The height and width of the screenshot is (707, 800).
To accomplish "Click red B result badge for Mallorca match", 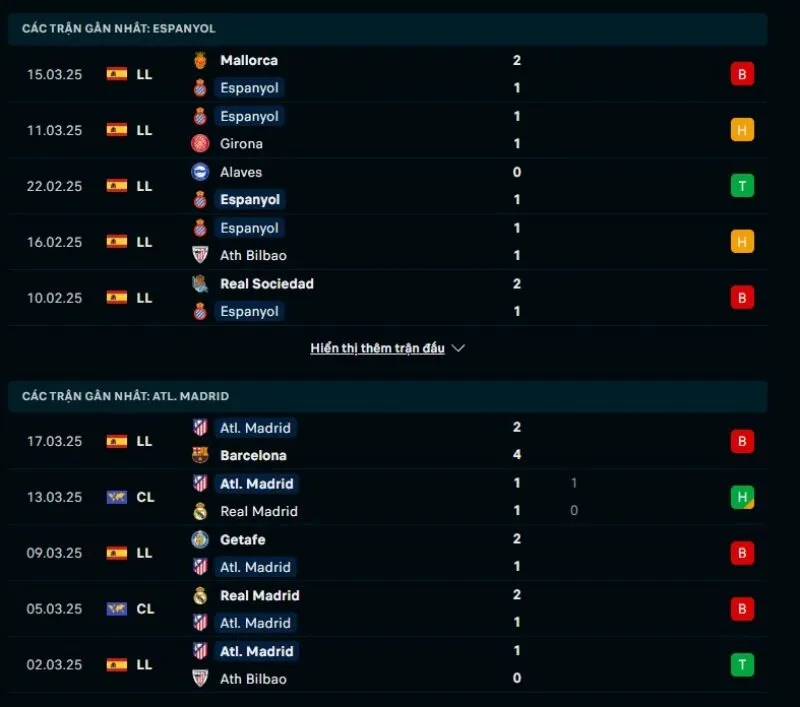I will pos(742,74).
